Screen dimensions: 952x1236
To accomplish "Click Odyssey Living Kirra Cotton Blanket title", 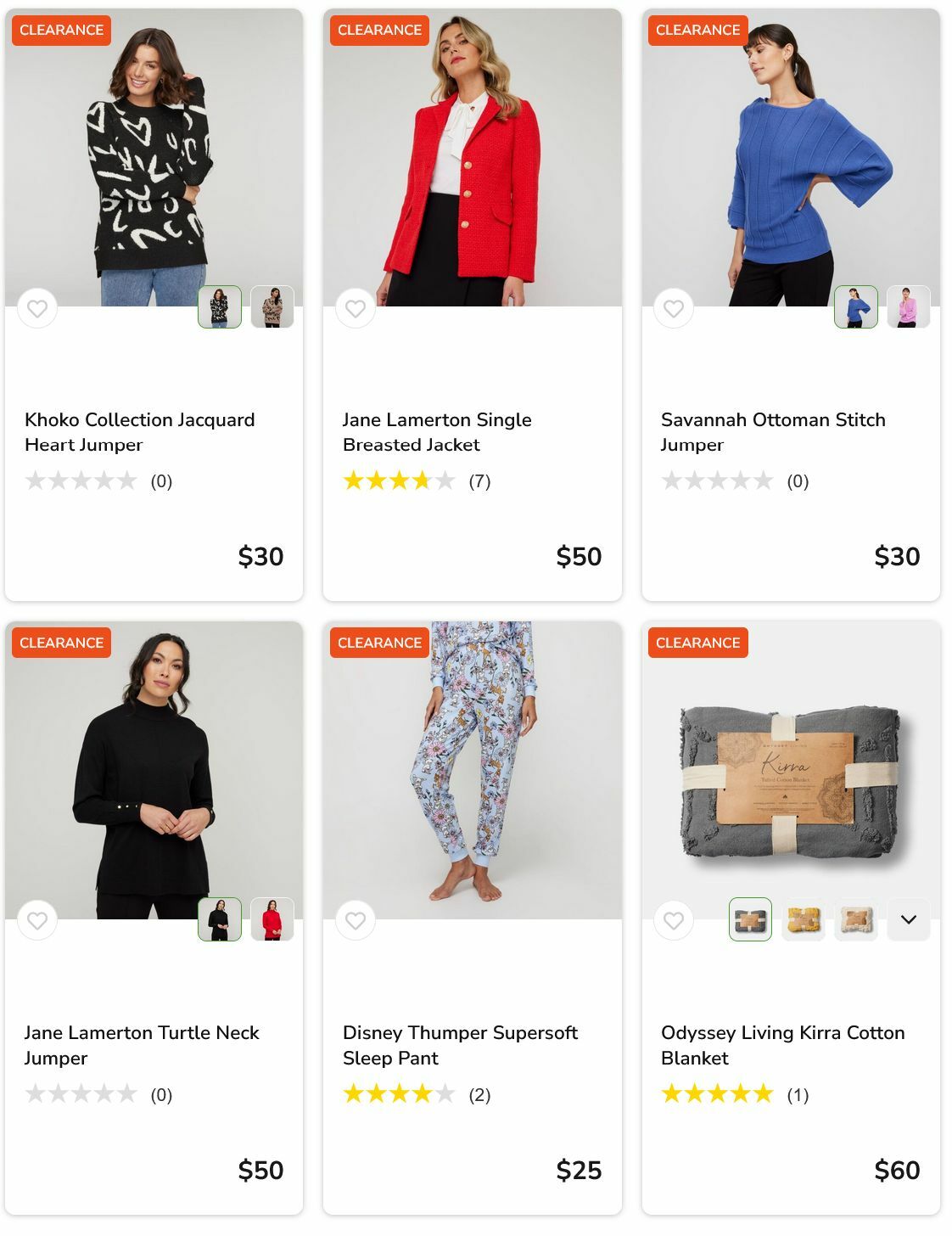I will (781, 1045).
